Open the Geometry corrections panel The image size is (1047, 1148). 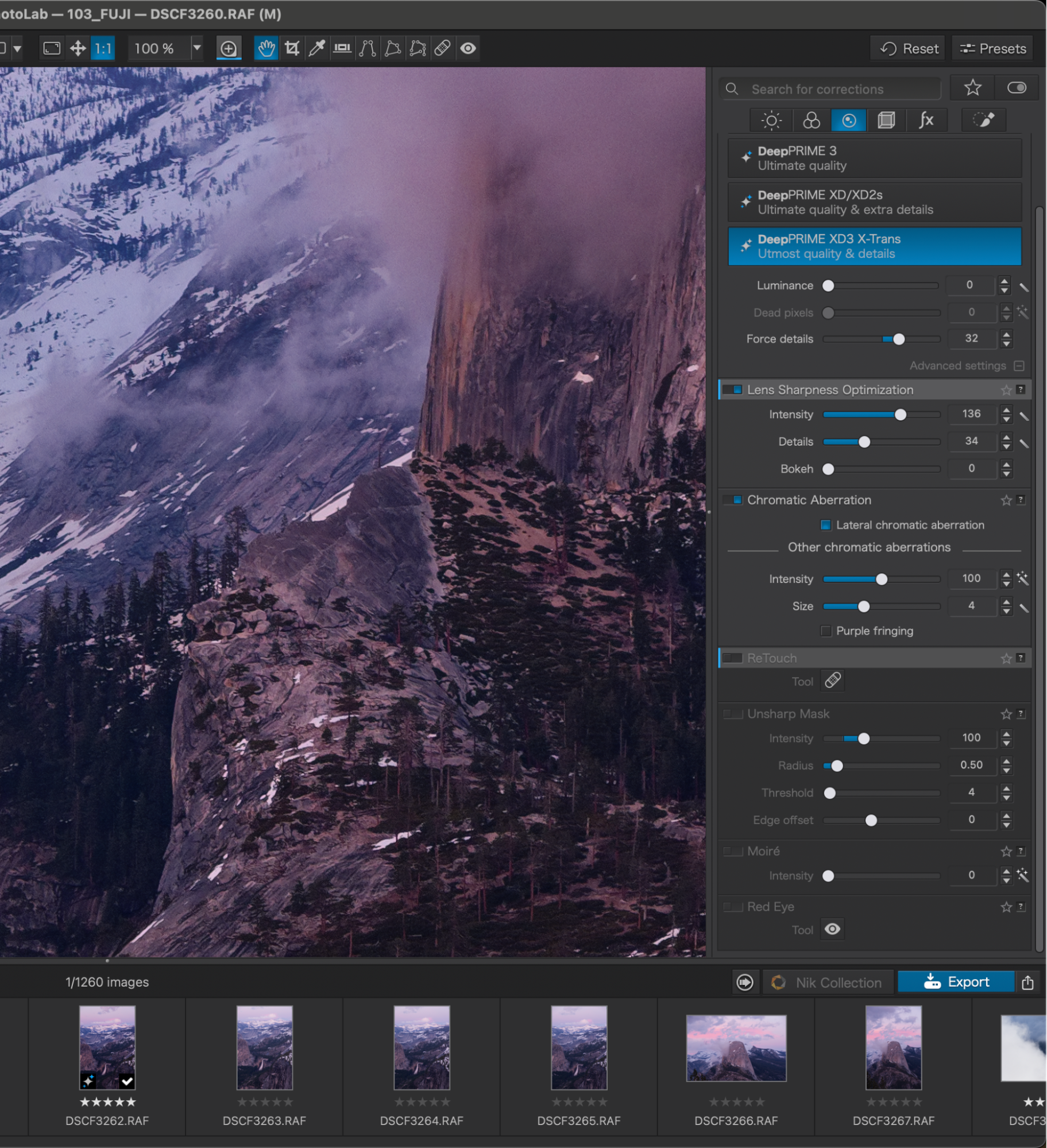(886, 120)
